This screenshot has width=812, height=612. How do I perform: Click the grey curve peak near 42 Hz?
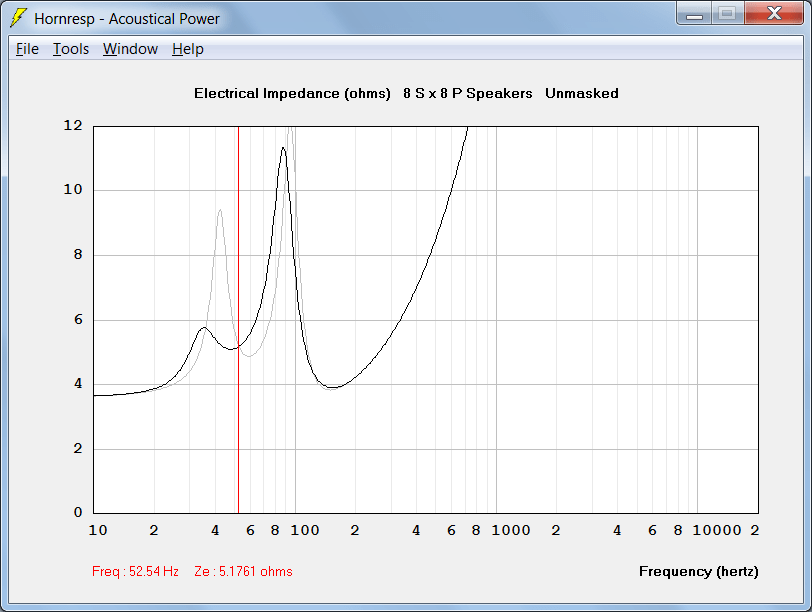click(220, 211)
